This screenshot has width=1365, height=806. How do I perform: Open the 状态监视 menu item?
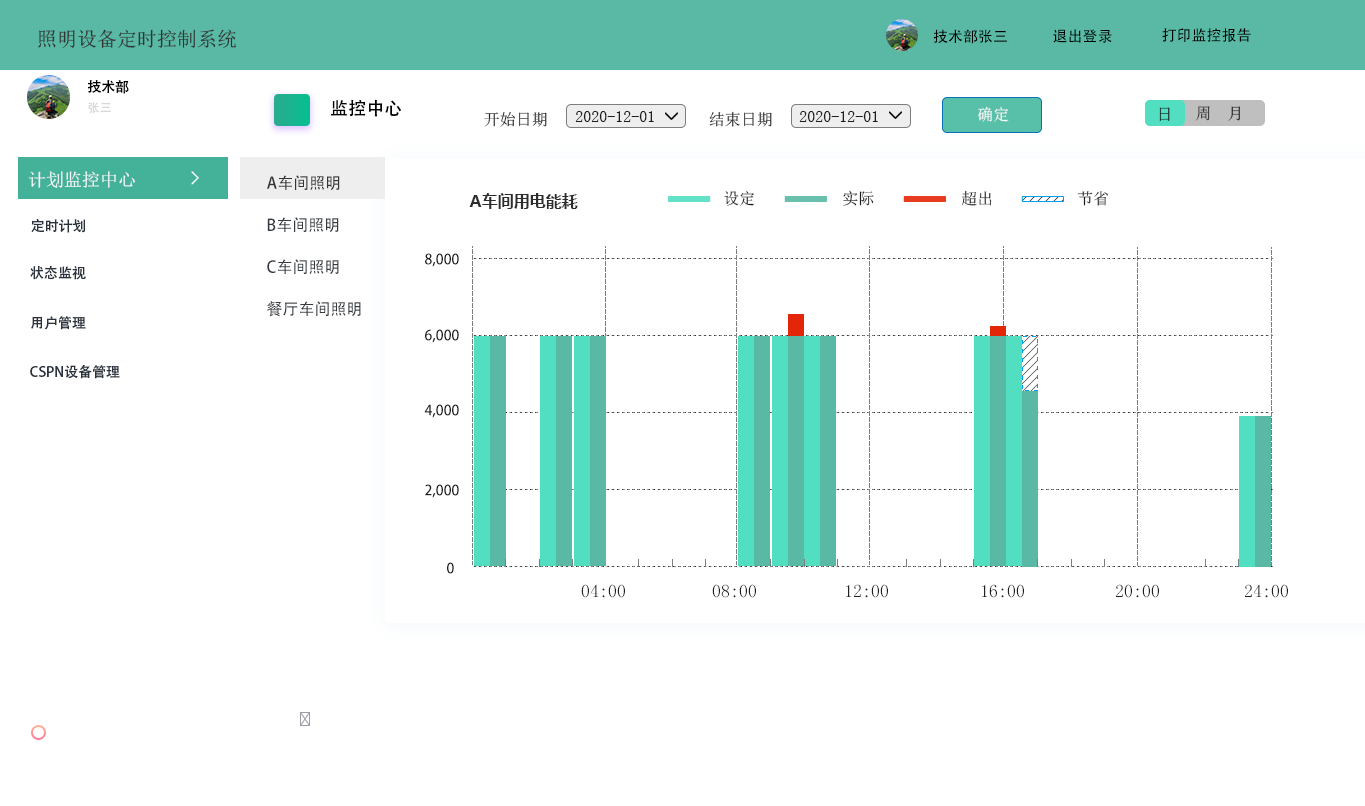tap(58, 273)
